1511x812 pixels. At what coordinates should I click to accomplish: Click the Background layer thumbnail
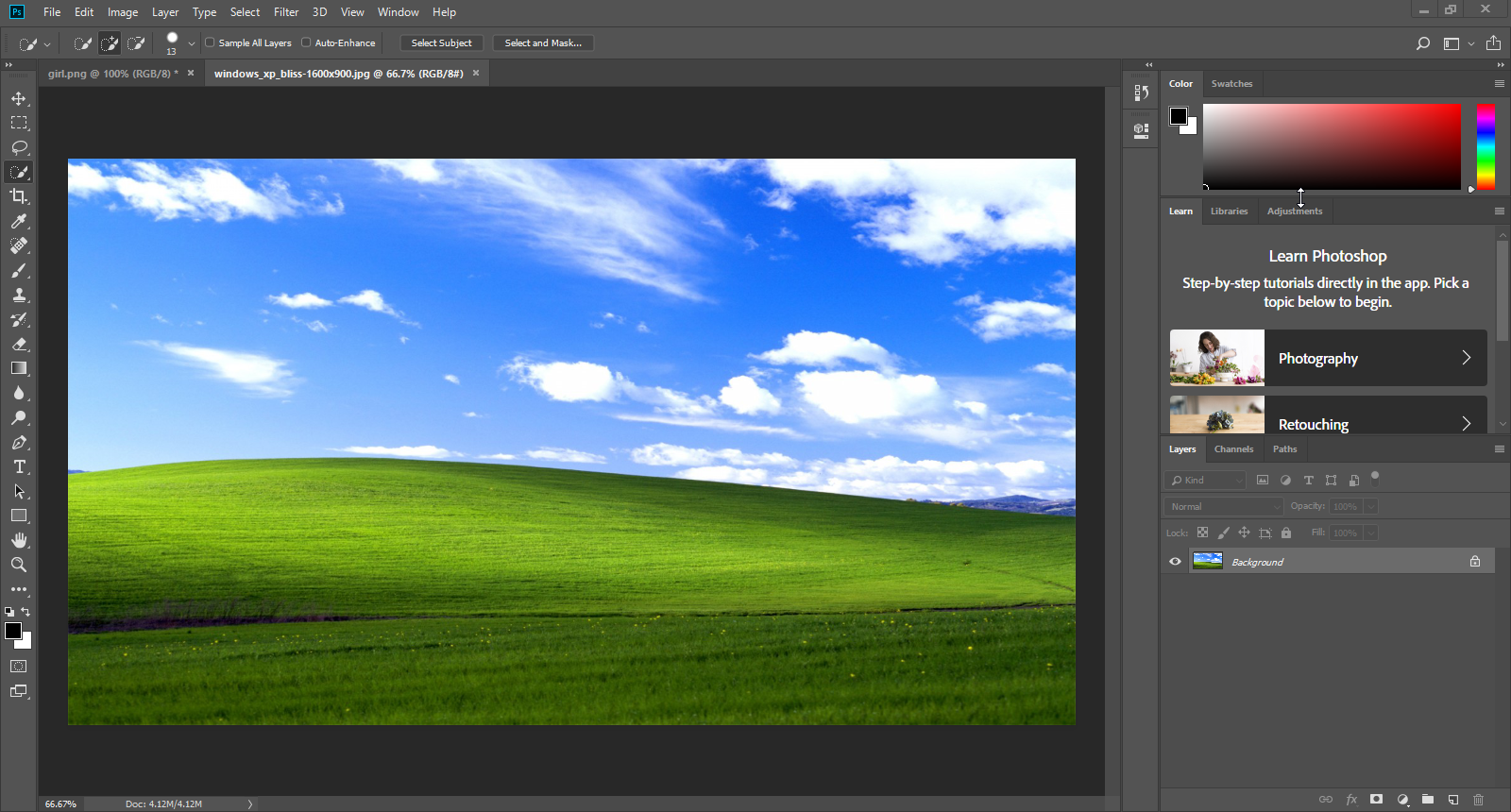point(1208,561)
